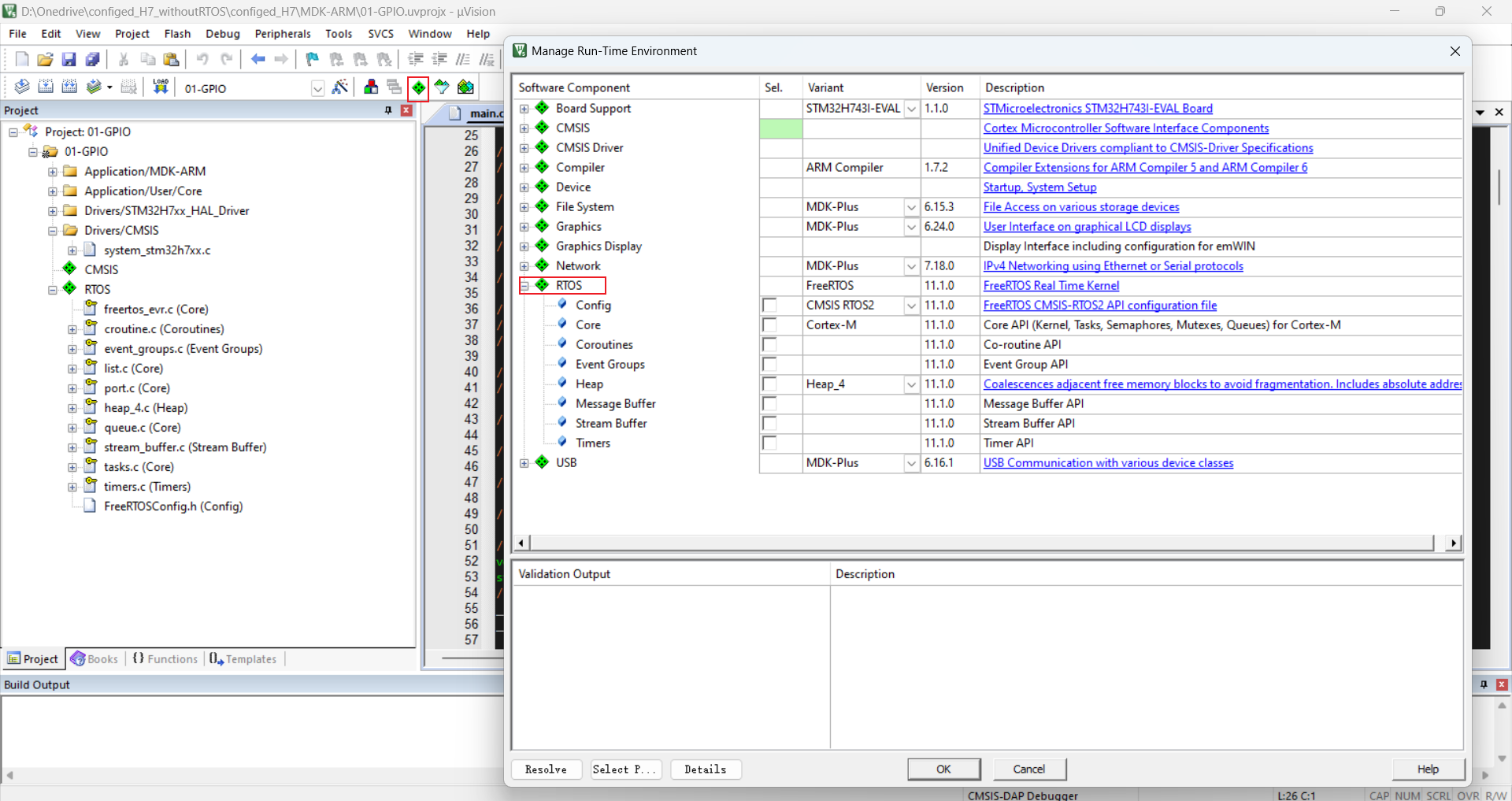Expand the CMSIS Driver component node
Viewport: 1512px width, 801px height.
[x=524, y=148]
